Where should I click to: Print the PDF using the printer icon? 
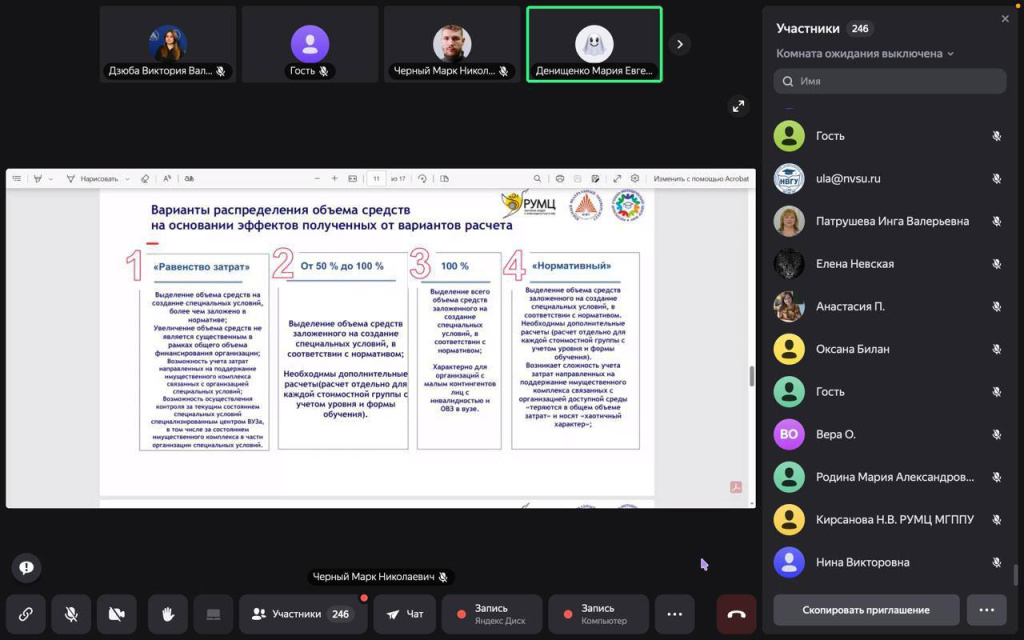[560, 179]
